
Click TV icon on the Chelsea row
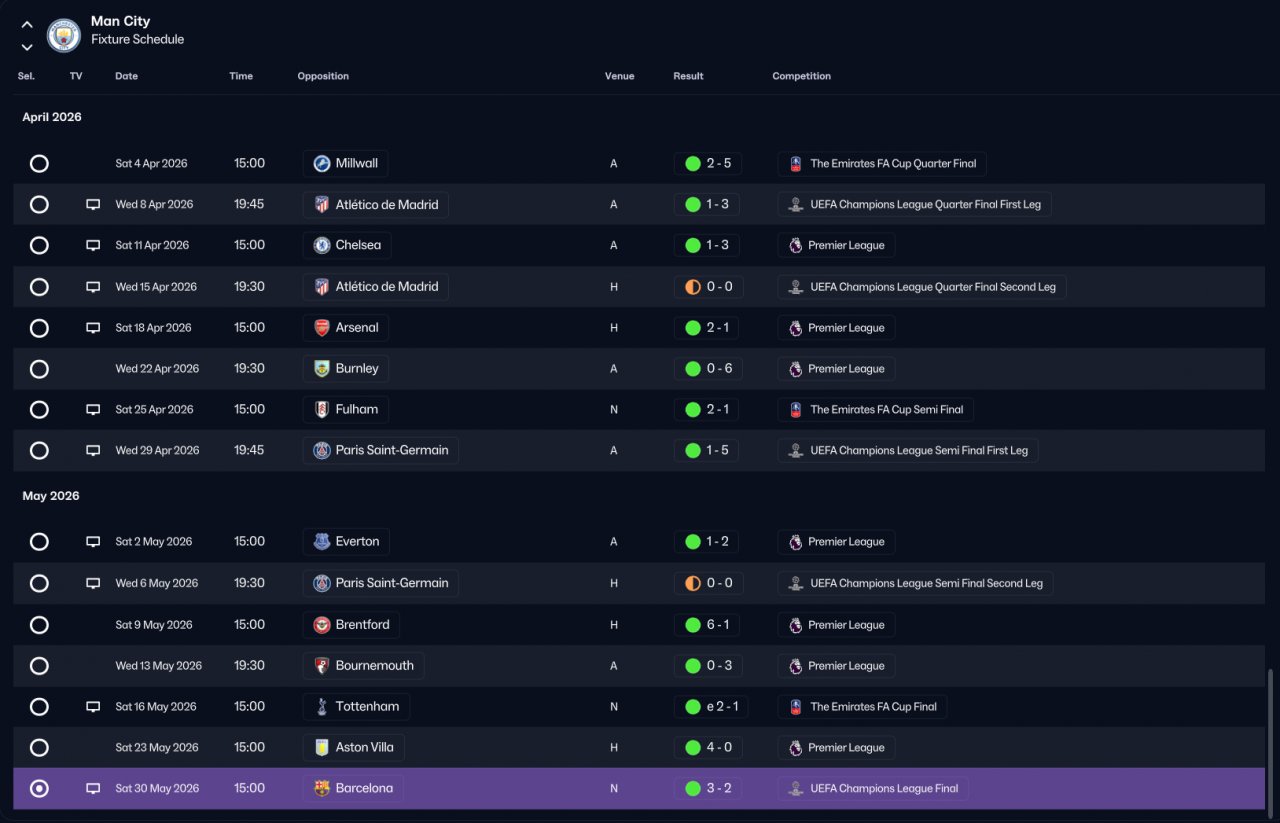[93, 246]
